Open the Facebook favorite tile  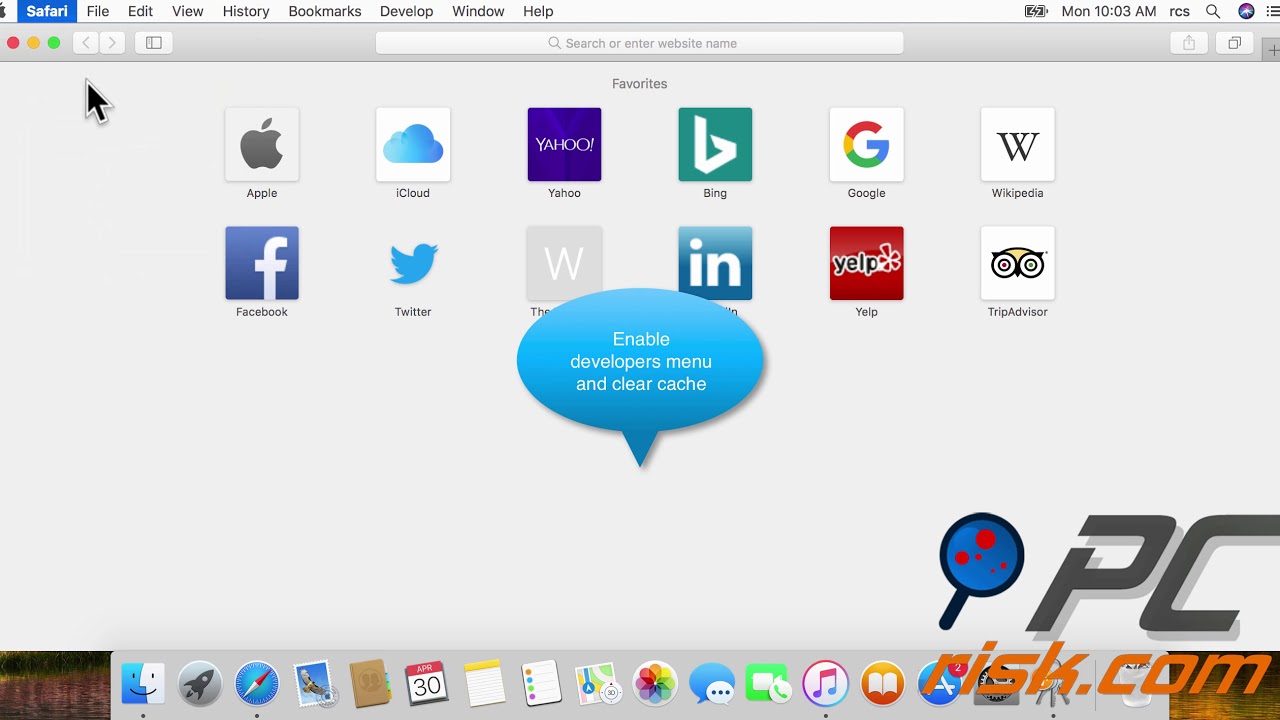(x=262, y=264)
